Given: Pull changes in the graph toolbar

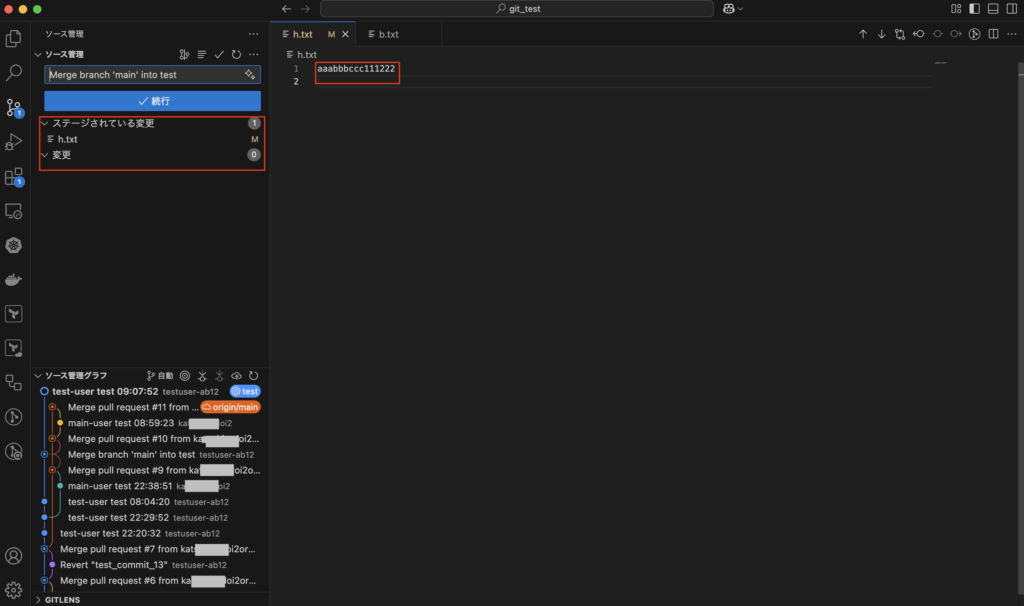Looking at the screenshot, I should coord(219,375).
